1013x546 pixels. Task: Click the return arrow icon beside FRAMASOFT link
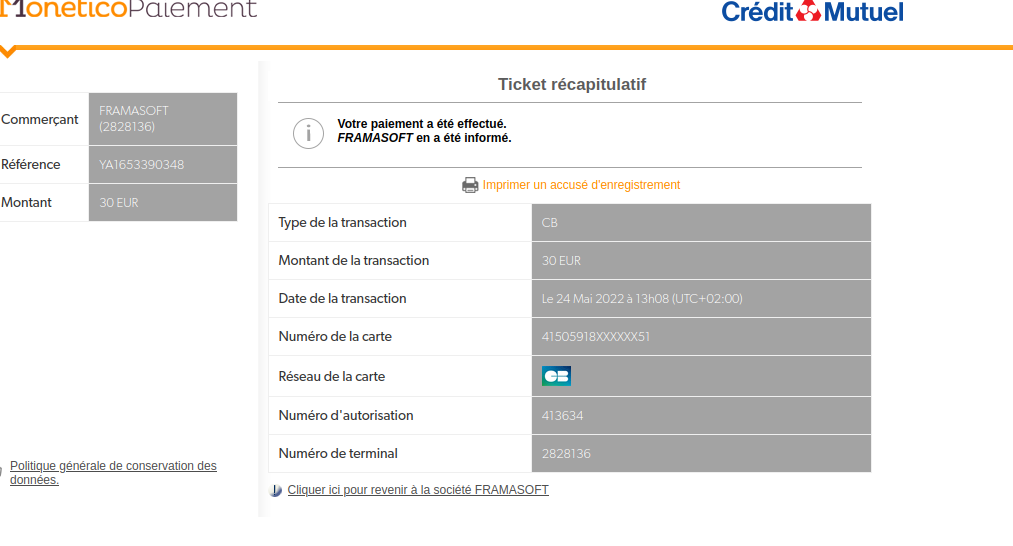pyautogui.click(x=276, y=490)
